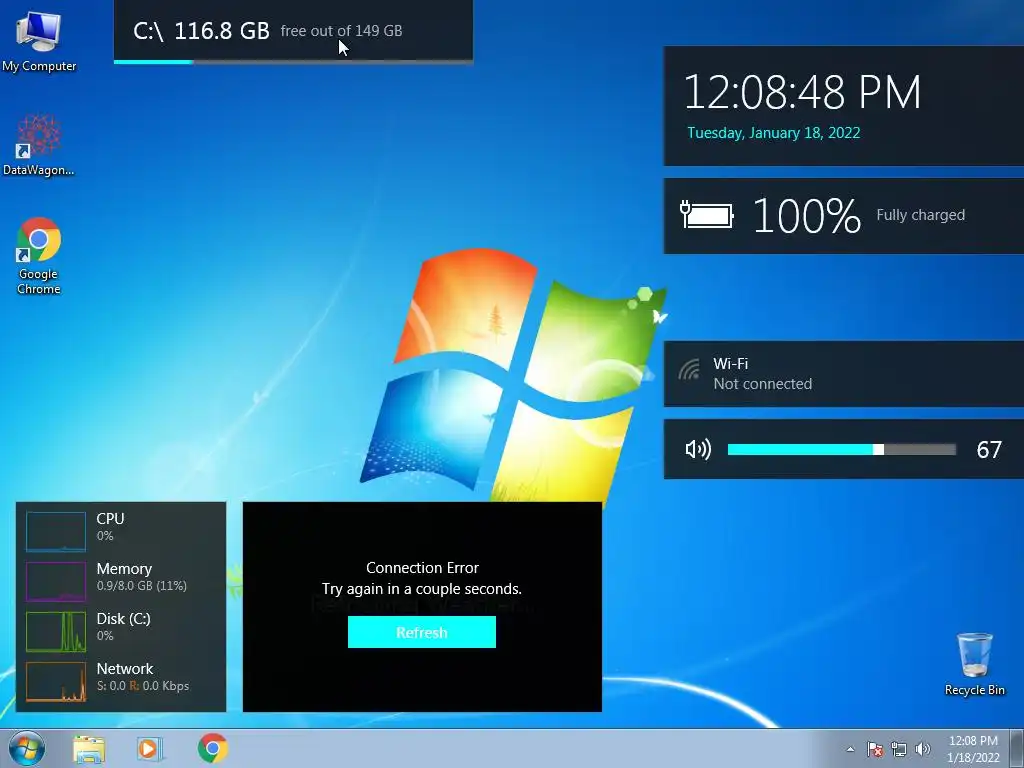
Task: Launch File Explorer from the taskbar
Action: click(x=89, y=749)
